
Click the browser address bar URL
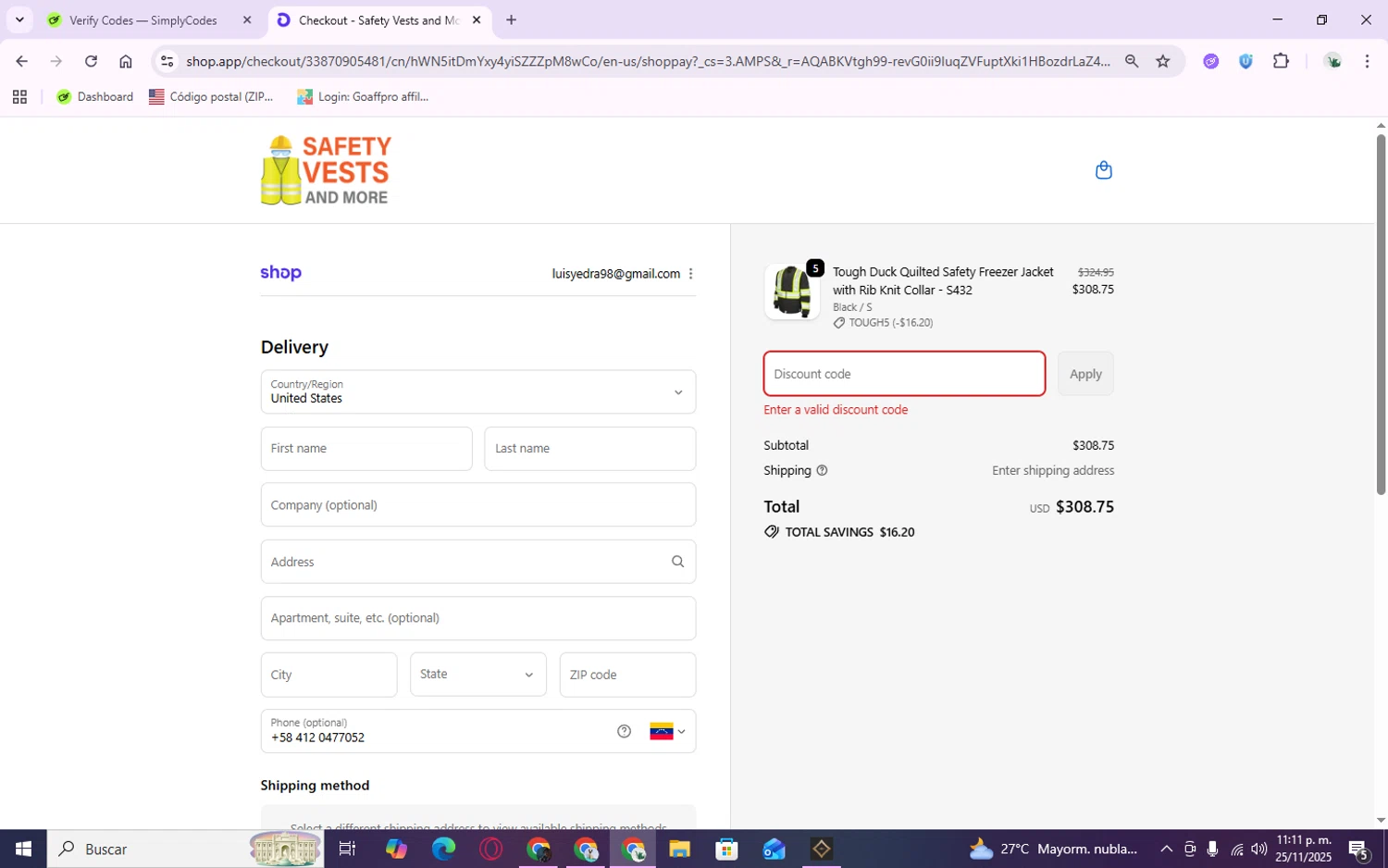tap(648, 61)
